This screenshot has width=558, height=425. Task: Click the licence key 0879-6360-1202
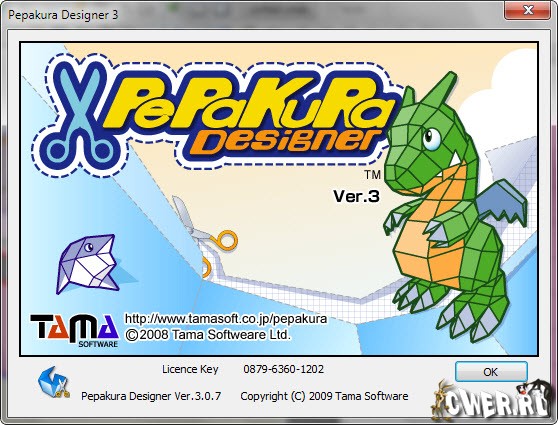click(x=284, y=369)
